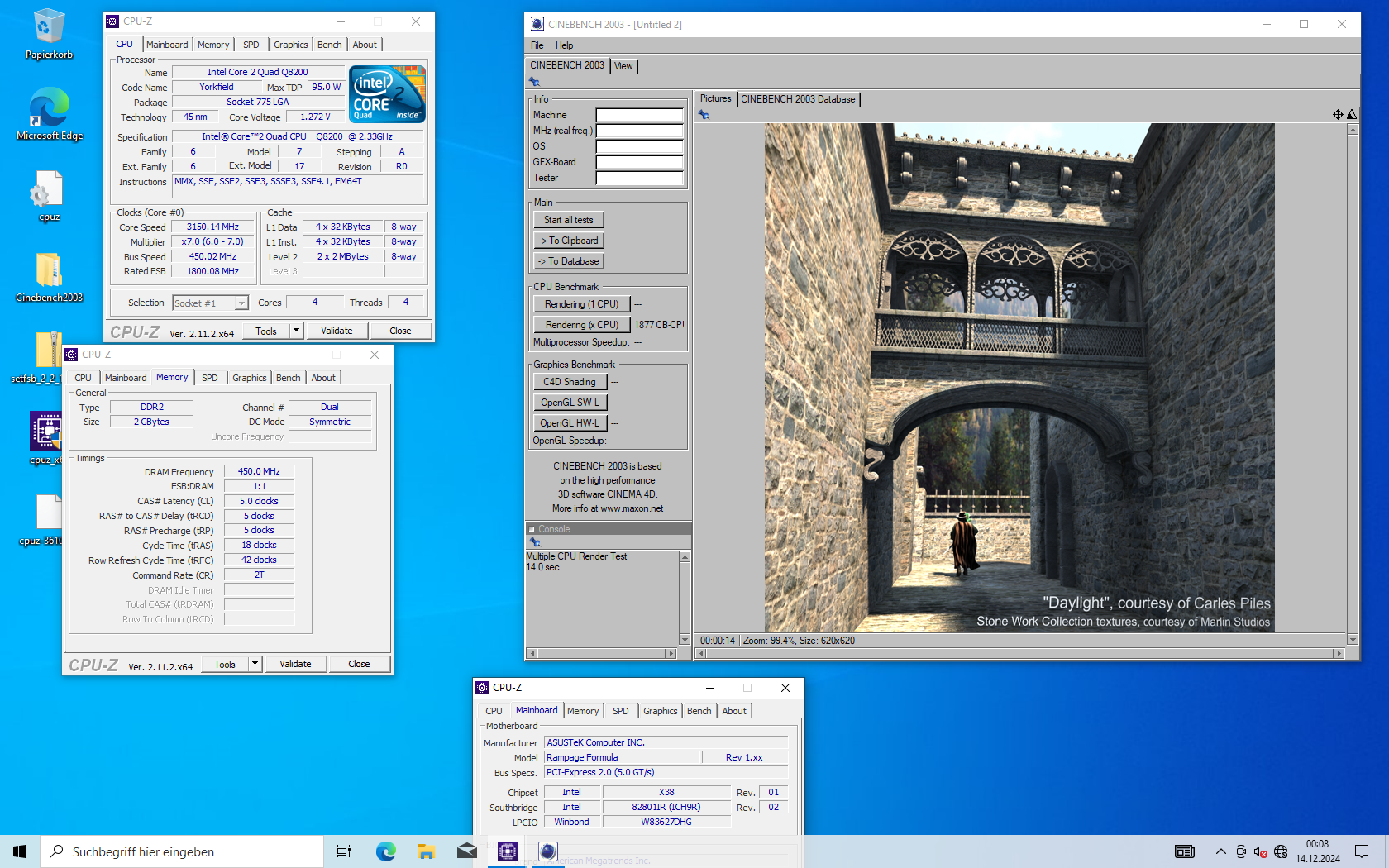This screenshot has width=1389, height=868.
Task: Select the cpuz config file icon on the desktop
Action: click(x=49, y=196)
